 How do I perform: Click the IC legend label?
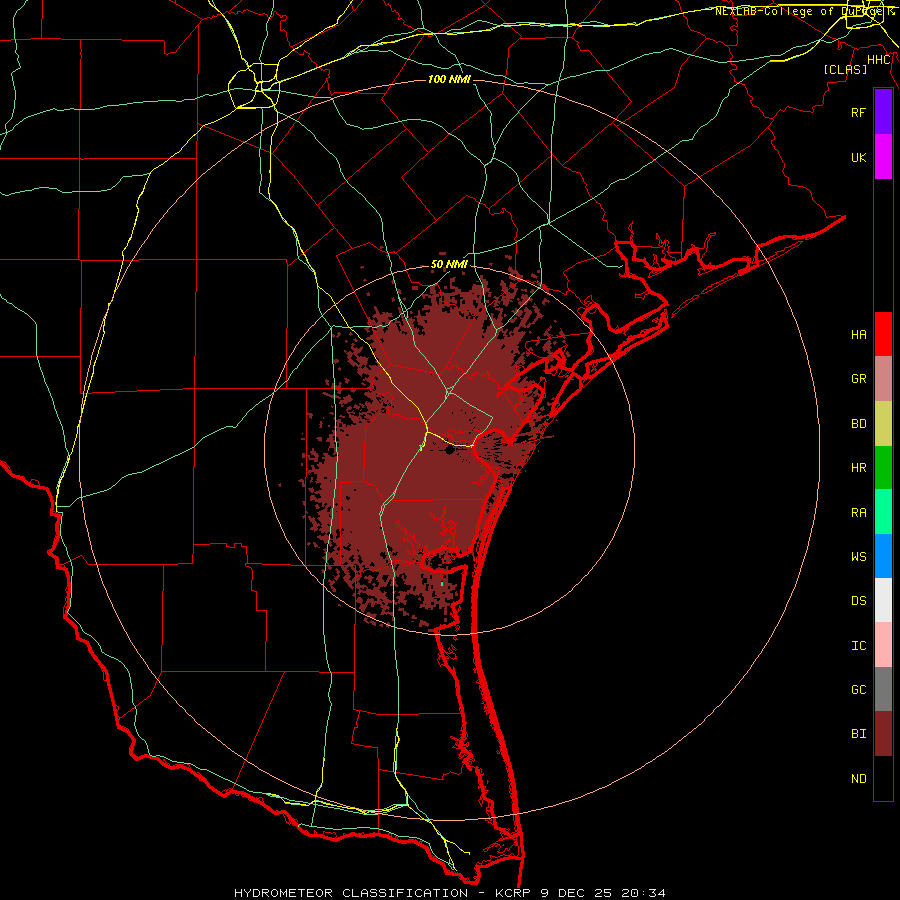tap(858, 645)
